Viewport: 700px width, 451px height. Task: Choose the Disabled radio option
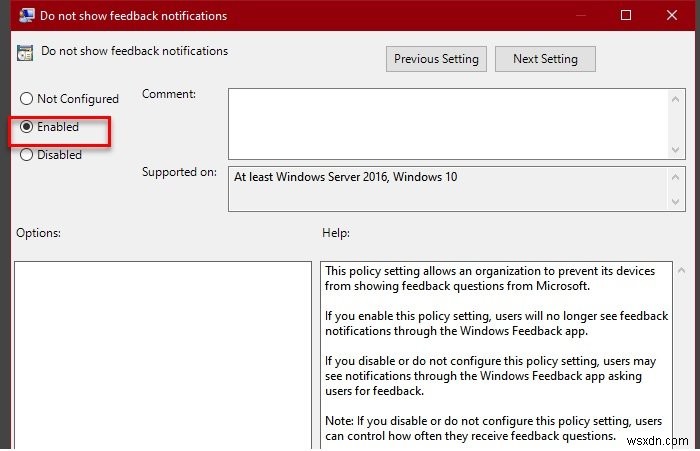pyautogui.click(x=27, y=155)
